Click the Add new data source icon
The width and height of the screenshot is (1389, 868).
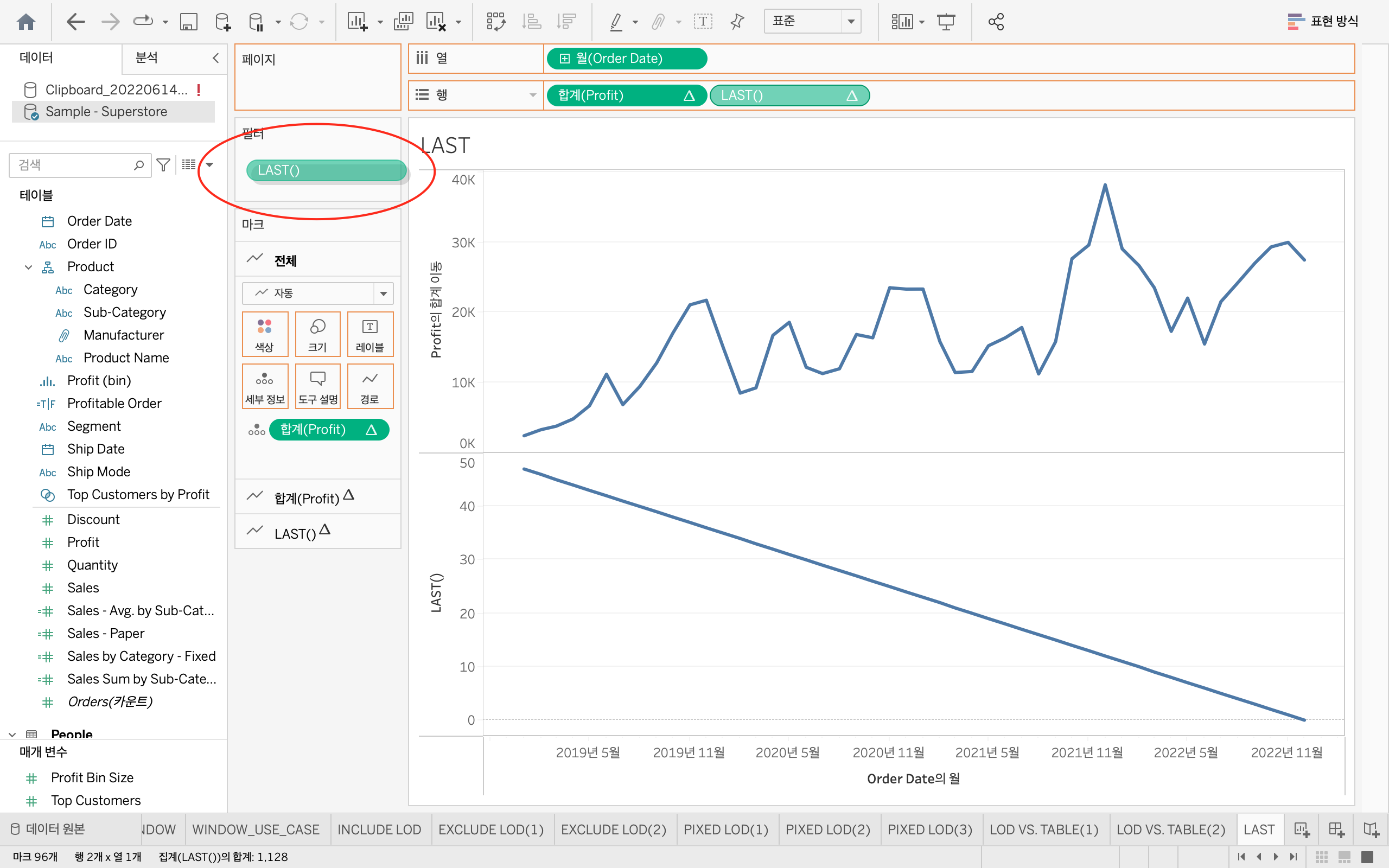tap(222, 22)
